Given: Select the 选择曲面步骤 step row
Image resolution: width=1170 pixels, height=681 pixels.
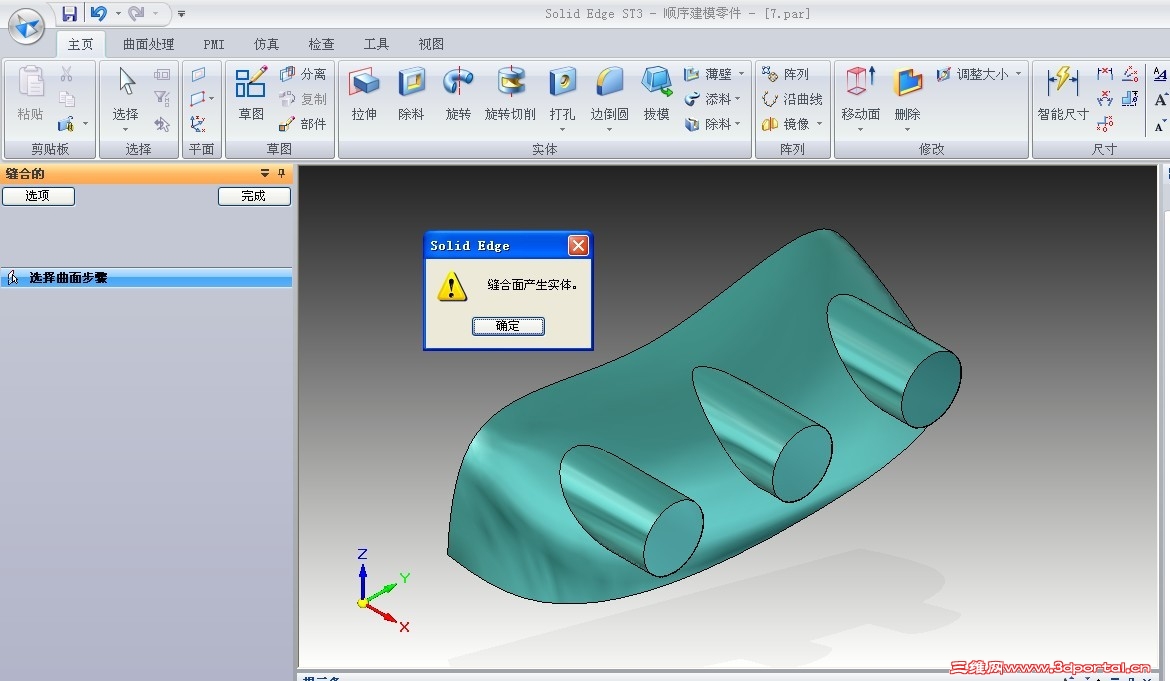Looking at the screenshot, I should click(146, 277).
